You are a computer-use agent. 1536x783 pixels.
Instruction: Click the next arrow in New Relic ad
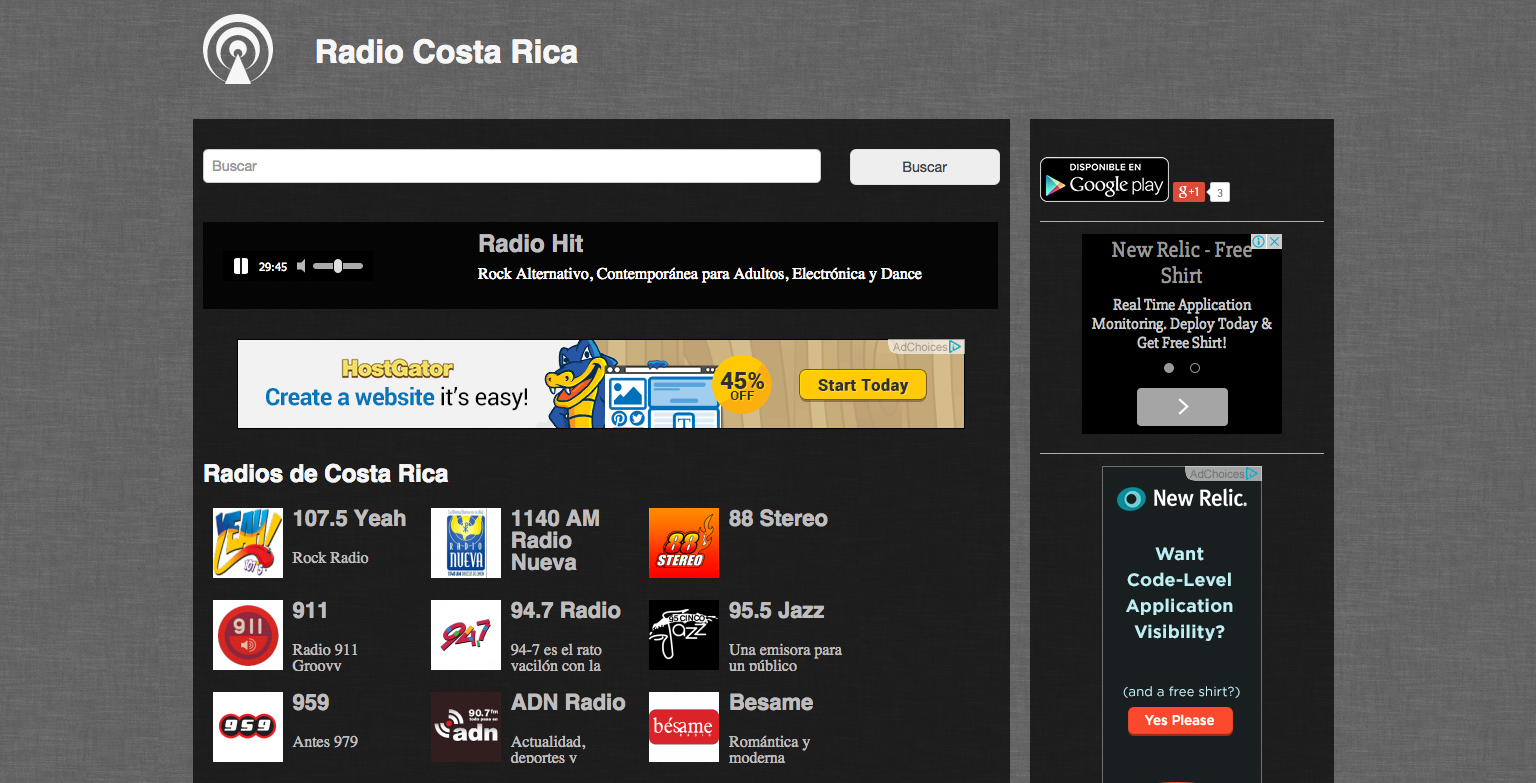pos(1182,407)
